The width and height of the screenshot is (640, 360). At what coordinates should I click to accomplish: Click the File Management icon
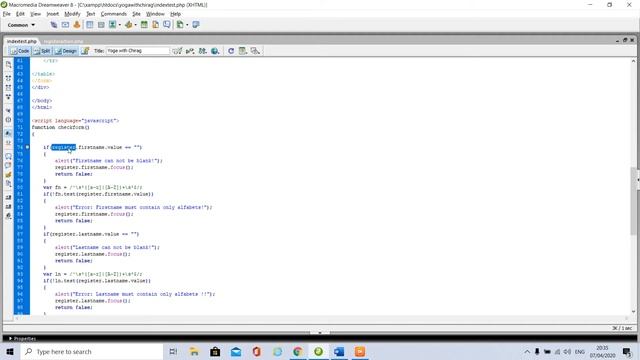coord(203,51)
